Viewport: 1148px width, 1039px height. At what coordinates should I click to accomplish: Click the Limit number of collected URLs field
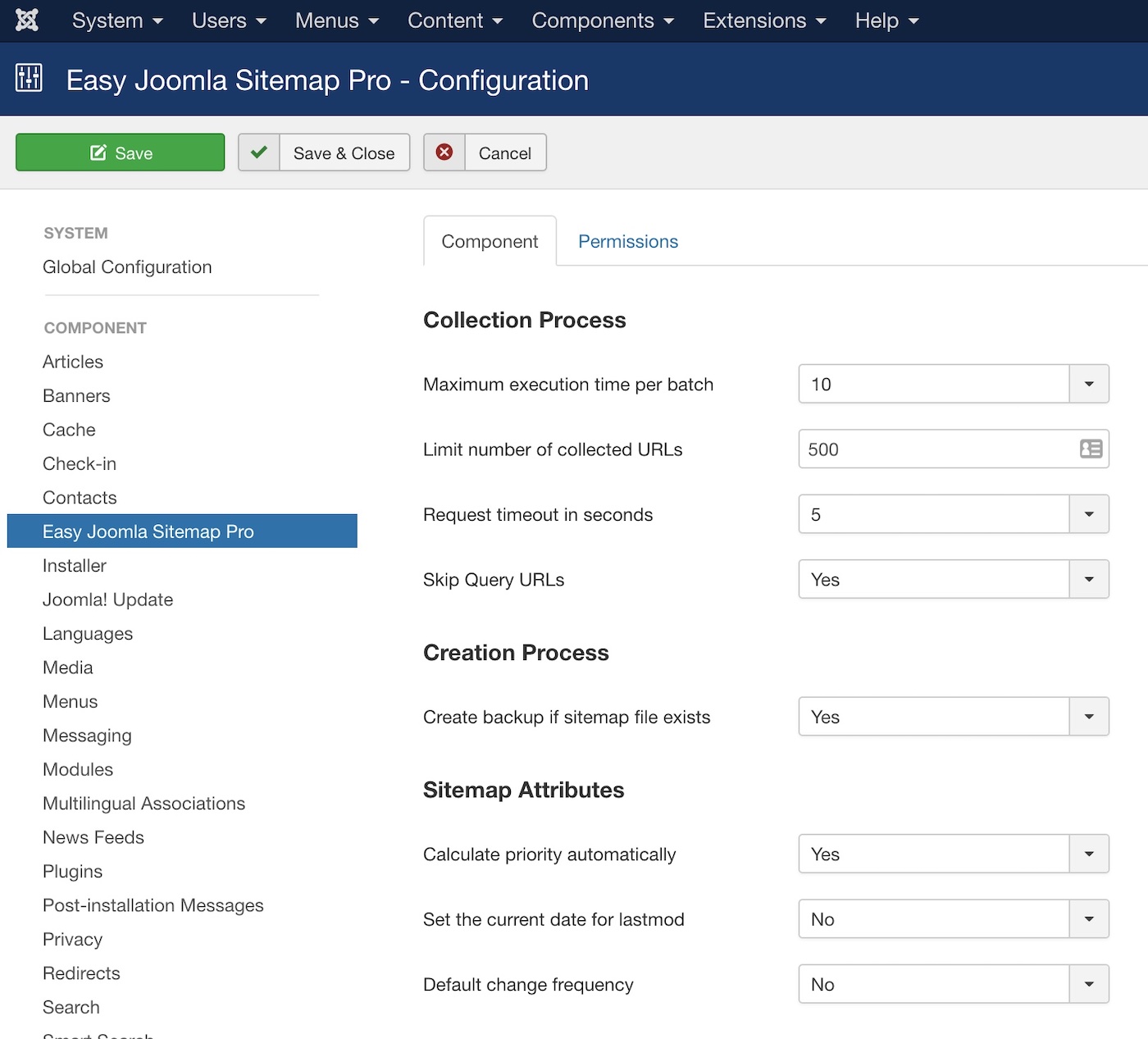[x=954, y=449]
